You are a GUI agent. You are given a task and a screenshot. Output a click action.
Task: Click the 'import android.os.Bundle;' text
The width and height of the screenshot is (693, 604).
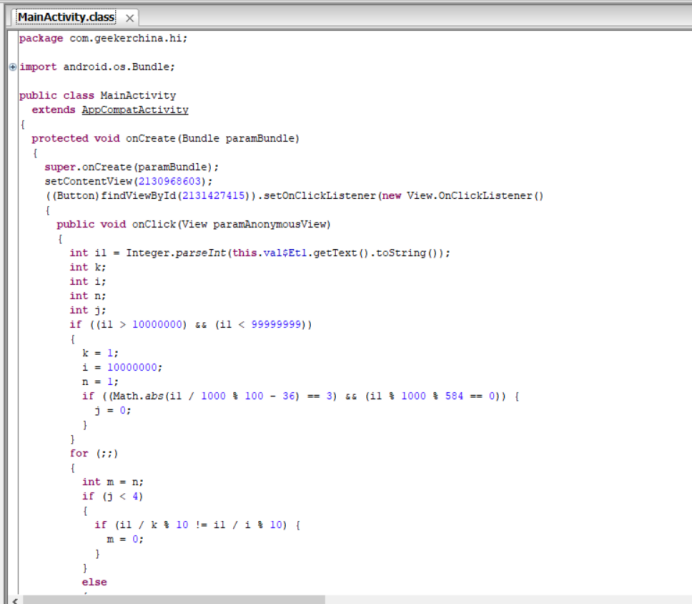(x=97, y=67)
